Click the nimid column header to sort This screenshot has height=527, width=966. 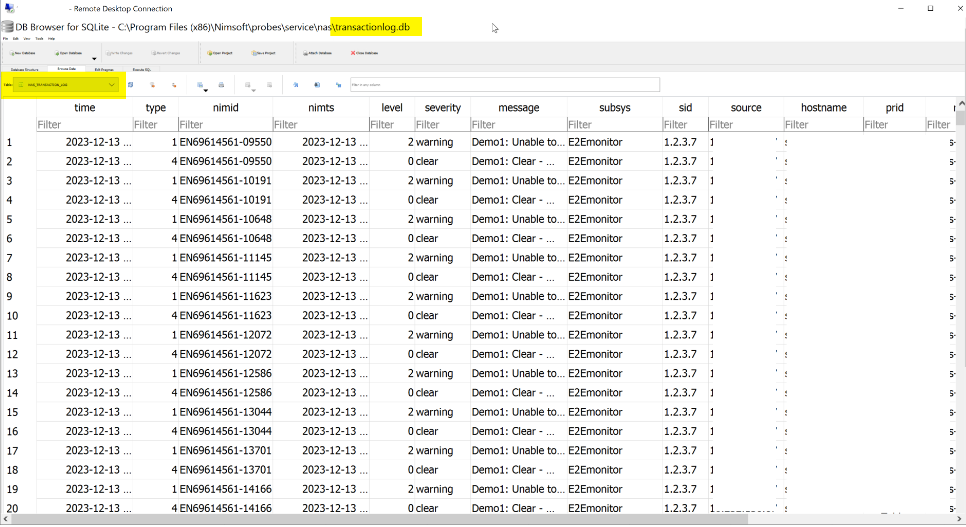[x=224, y=107]
